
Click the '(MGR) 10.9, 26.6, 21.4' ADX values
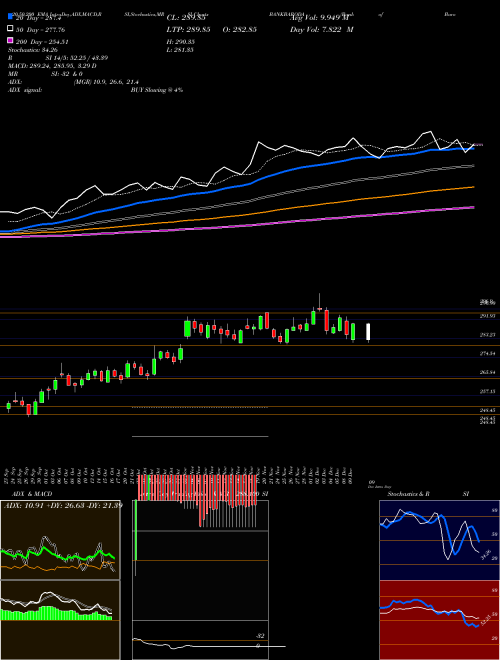coord(106,82)
